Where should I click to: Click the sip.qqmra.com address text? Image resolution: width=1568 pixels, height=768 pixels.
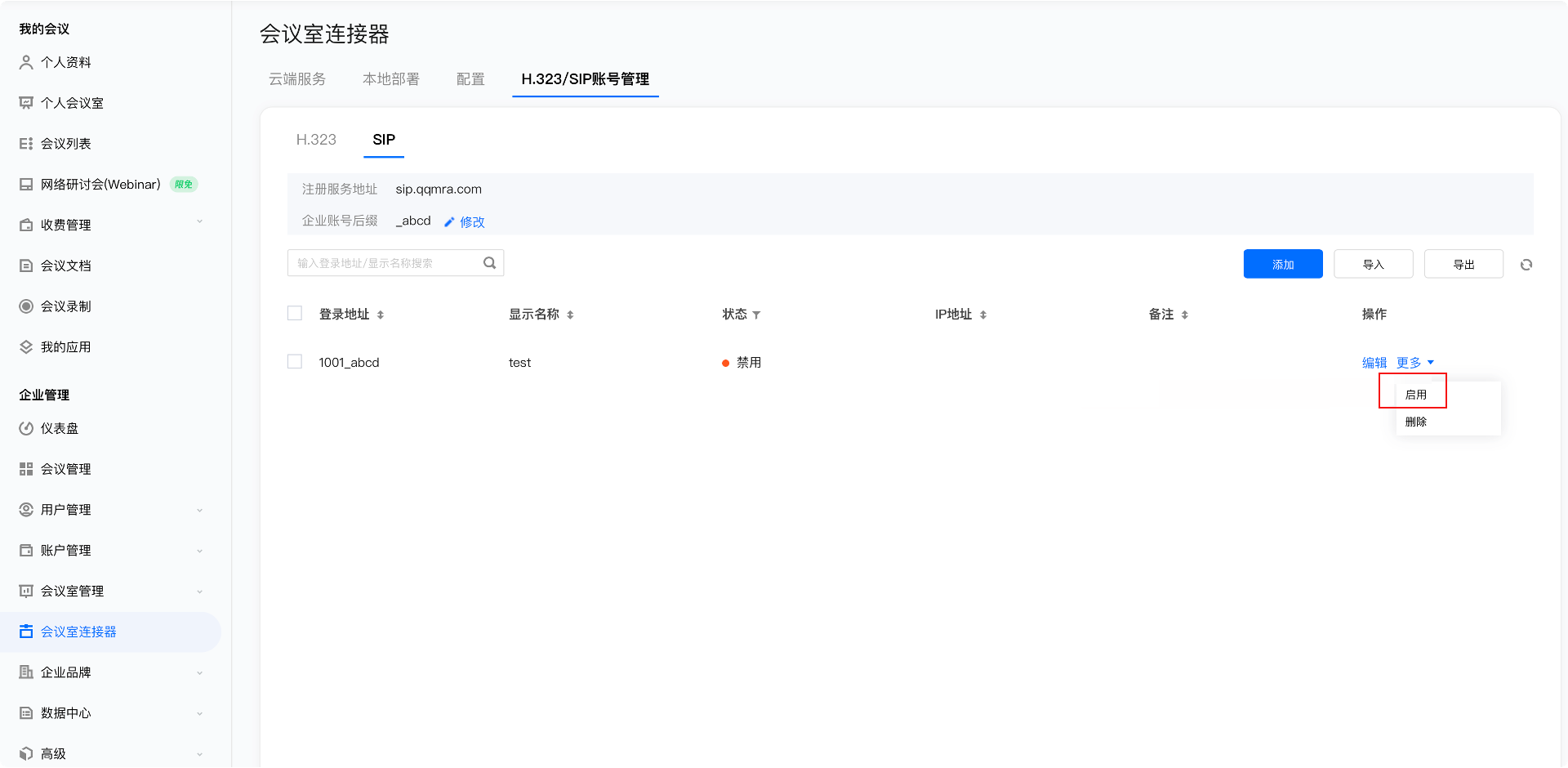439,190
